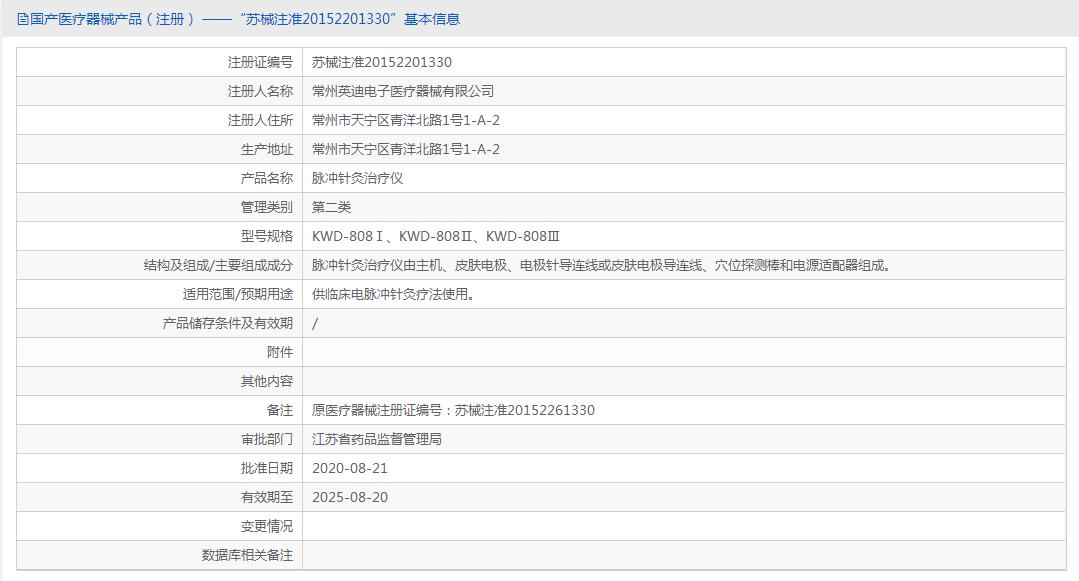Select product name 脉冲针灸治疗仪
Screen dimensions: 1079x581
tap(357, 178)
